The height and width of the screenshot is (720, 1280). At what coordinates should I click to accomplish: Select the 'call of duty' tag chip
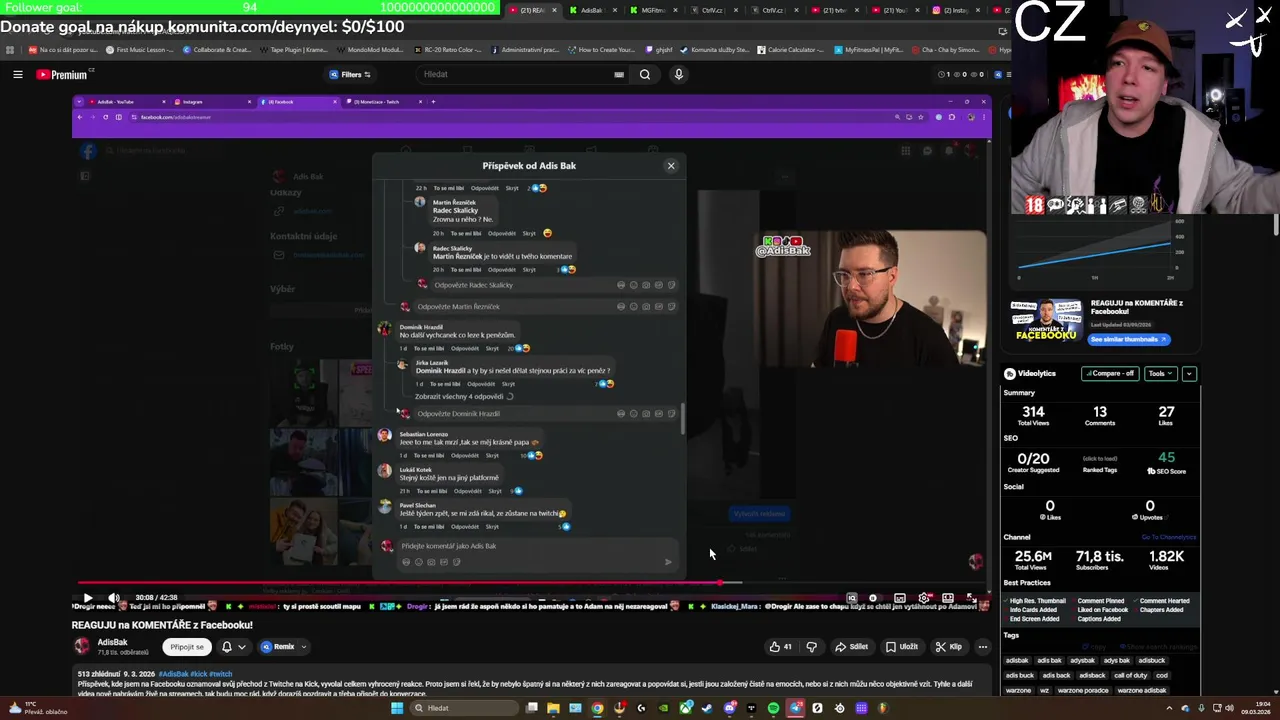[1130, 675]
